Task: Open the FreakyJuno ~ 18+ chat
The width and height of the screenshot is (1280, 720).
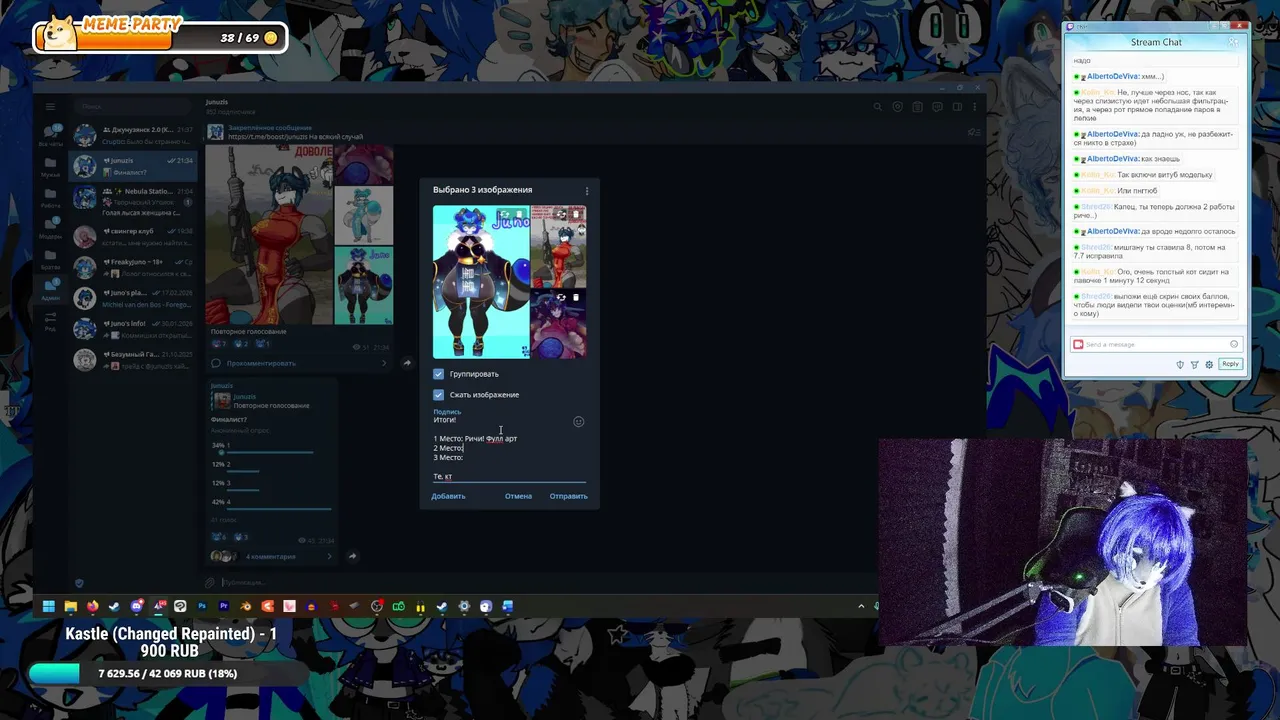Action: [x=133, y=267]
